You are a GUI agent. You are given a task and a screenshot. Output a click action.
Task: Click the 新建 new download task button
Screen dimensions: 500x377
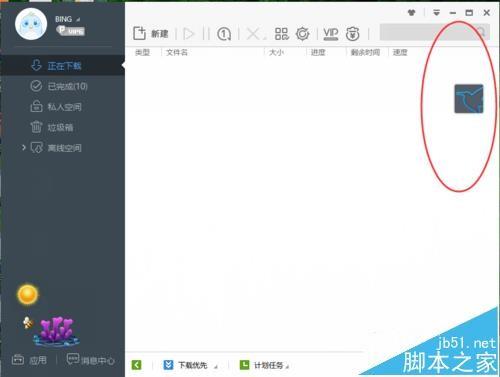pyautogui.click(x=151, y=34)
